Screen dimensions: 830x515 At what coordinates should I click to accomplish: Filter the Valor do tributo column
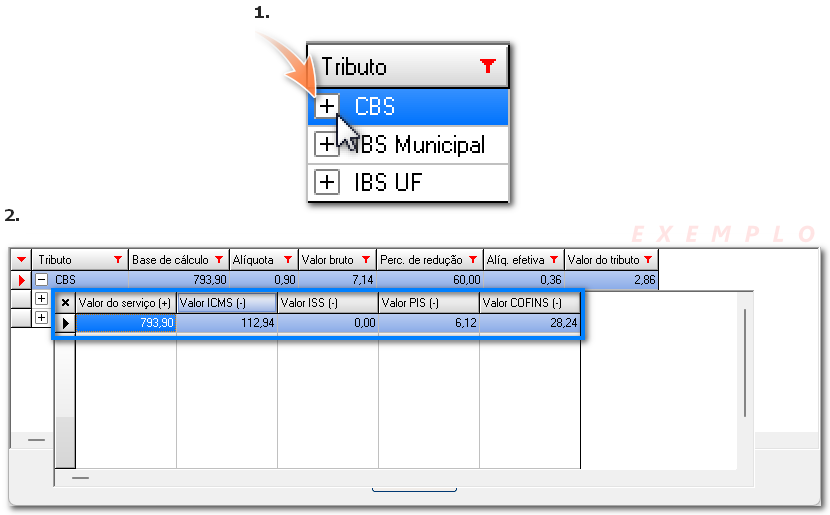(648, 259)
